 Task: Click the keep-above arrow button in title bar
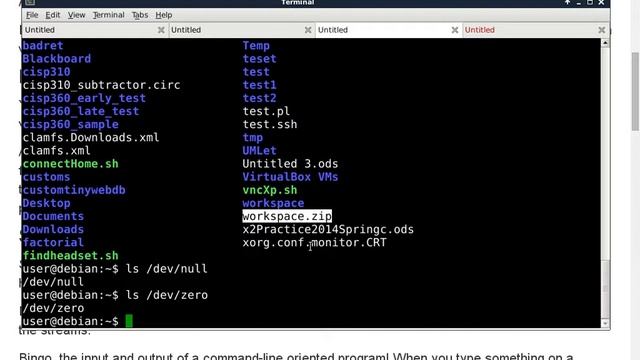(567, 2)
